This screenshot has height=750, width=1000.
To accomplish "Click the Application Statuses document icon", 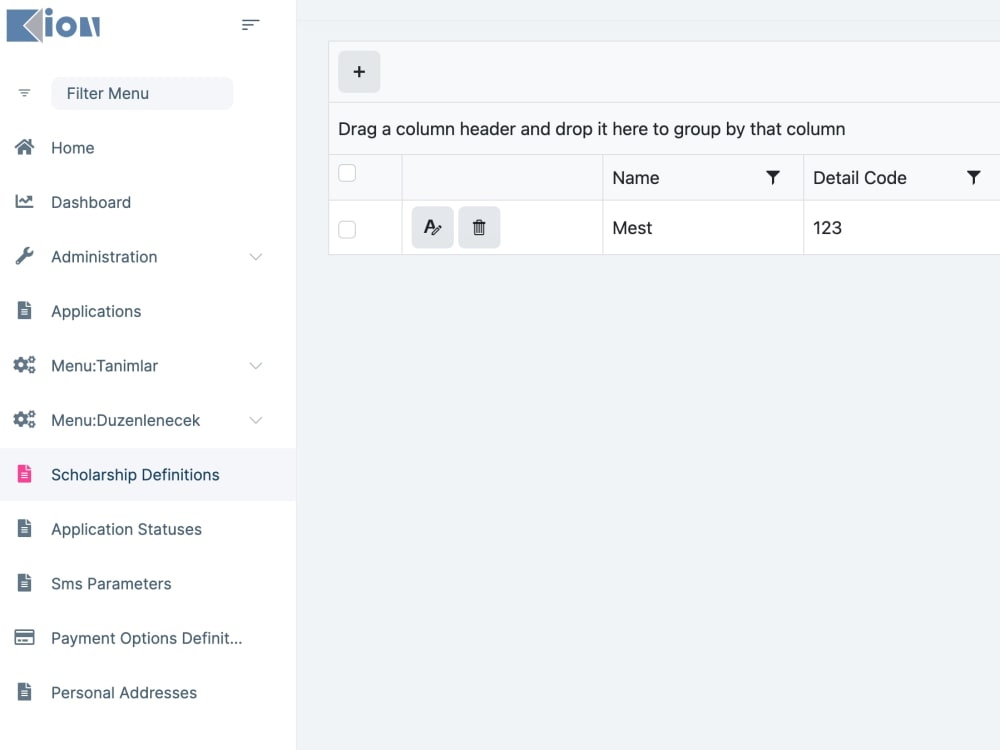I will [24, 529].
